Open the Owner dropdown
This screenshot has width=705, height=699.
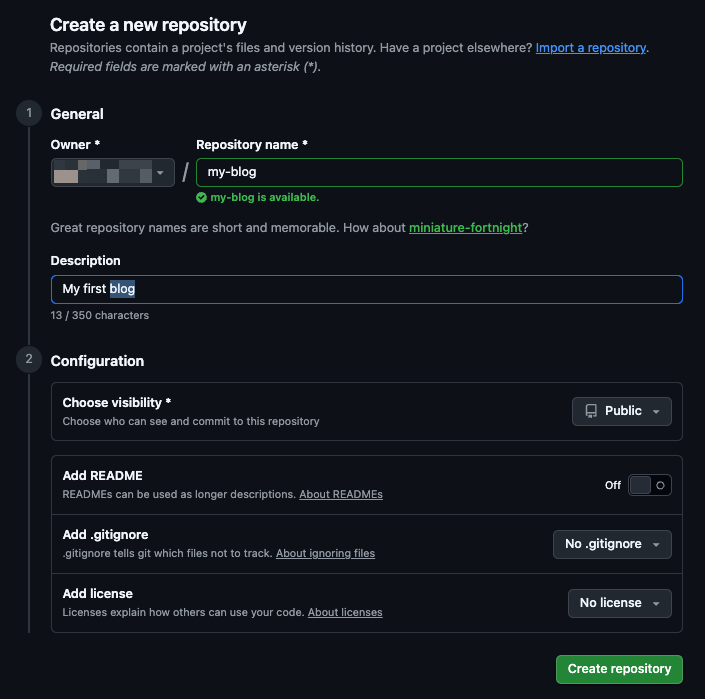[112, 173]
